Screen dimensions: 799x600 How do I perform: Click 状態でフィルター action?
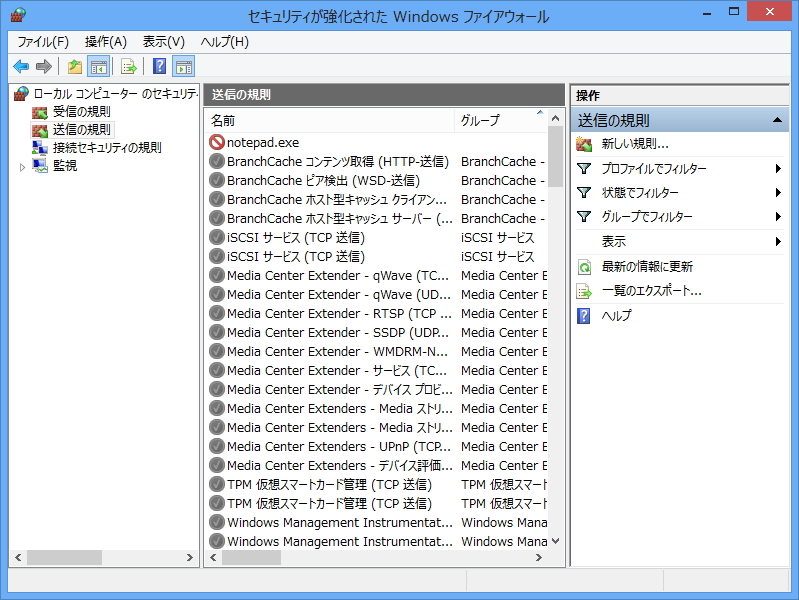pos(640,193)
